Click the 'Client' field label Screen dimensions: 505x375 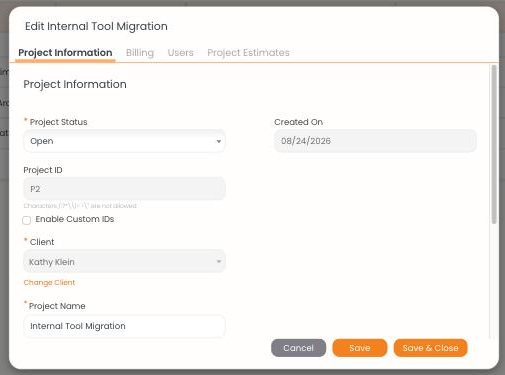[x=42, y=242]
